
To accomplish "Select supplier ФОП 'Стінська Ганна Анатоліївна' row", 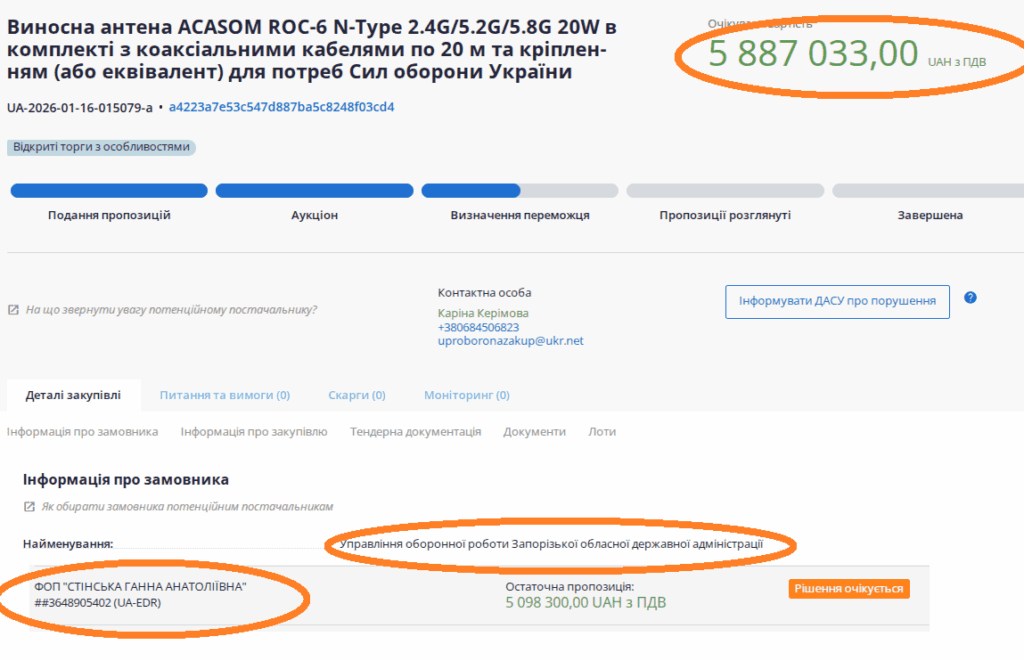I will (x=140, y=595).
